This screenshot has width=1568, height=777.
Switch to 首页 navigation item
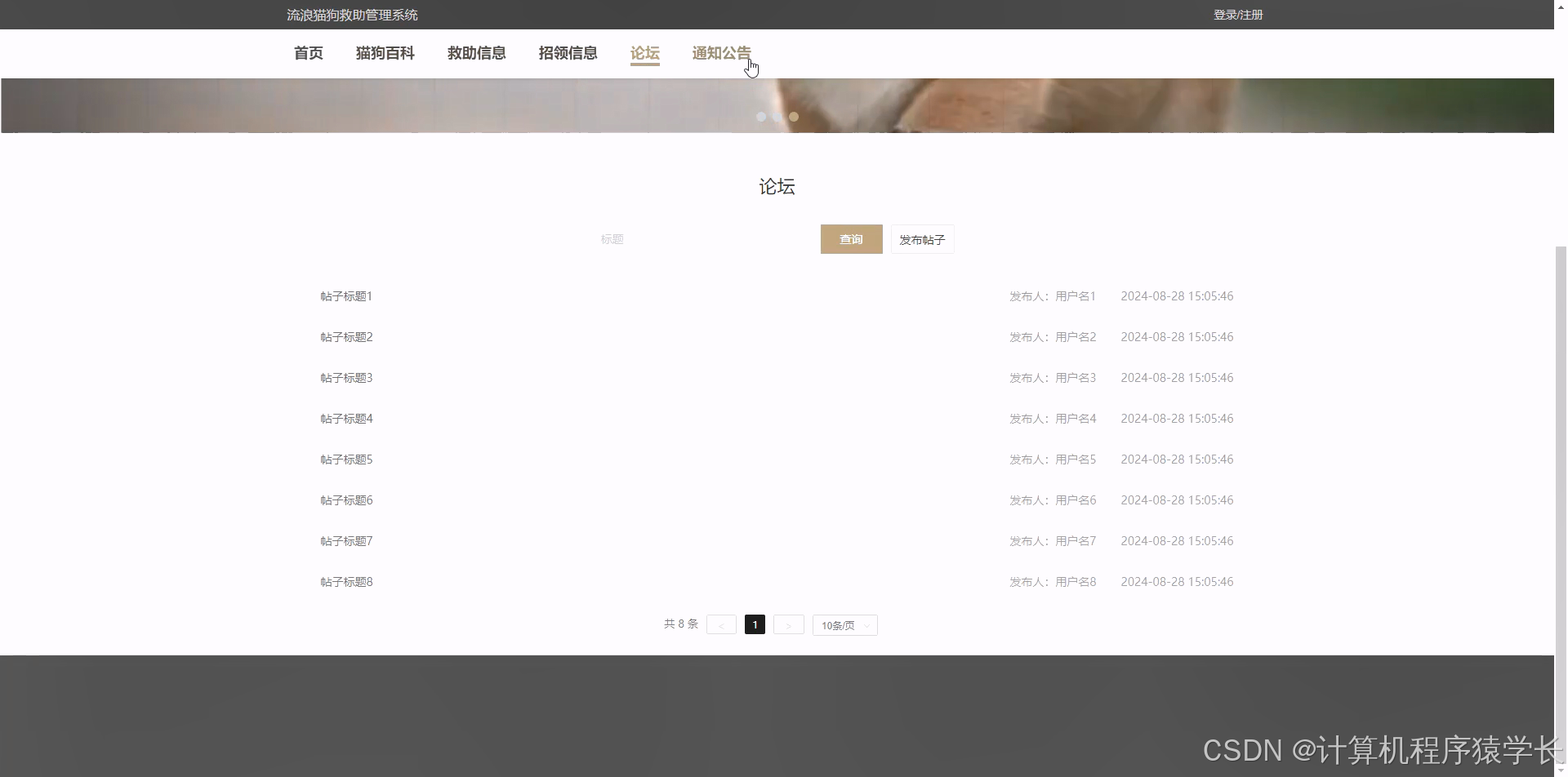pos(308,53)
